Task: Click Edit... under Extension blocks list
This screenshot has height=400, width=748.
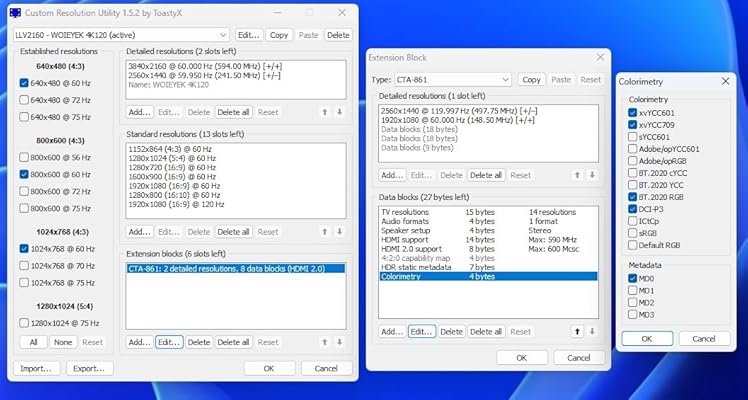Action: (169, 342)
